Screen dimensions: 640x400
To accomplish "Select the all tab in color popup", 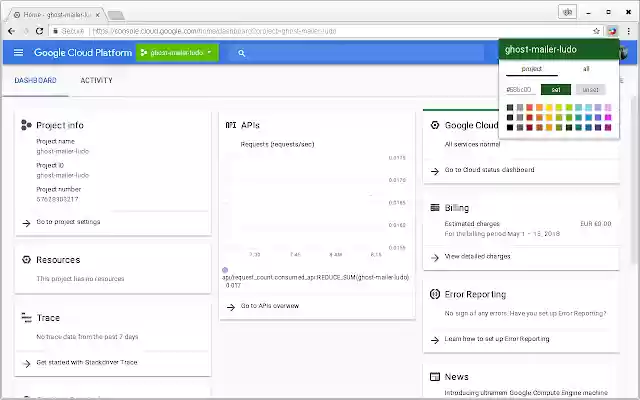I will pyautogui.click(x=586, y=69).
